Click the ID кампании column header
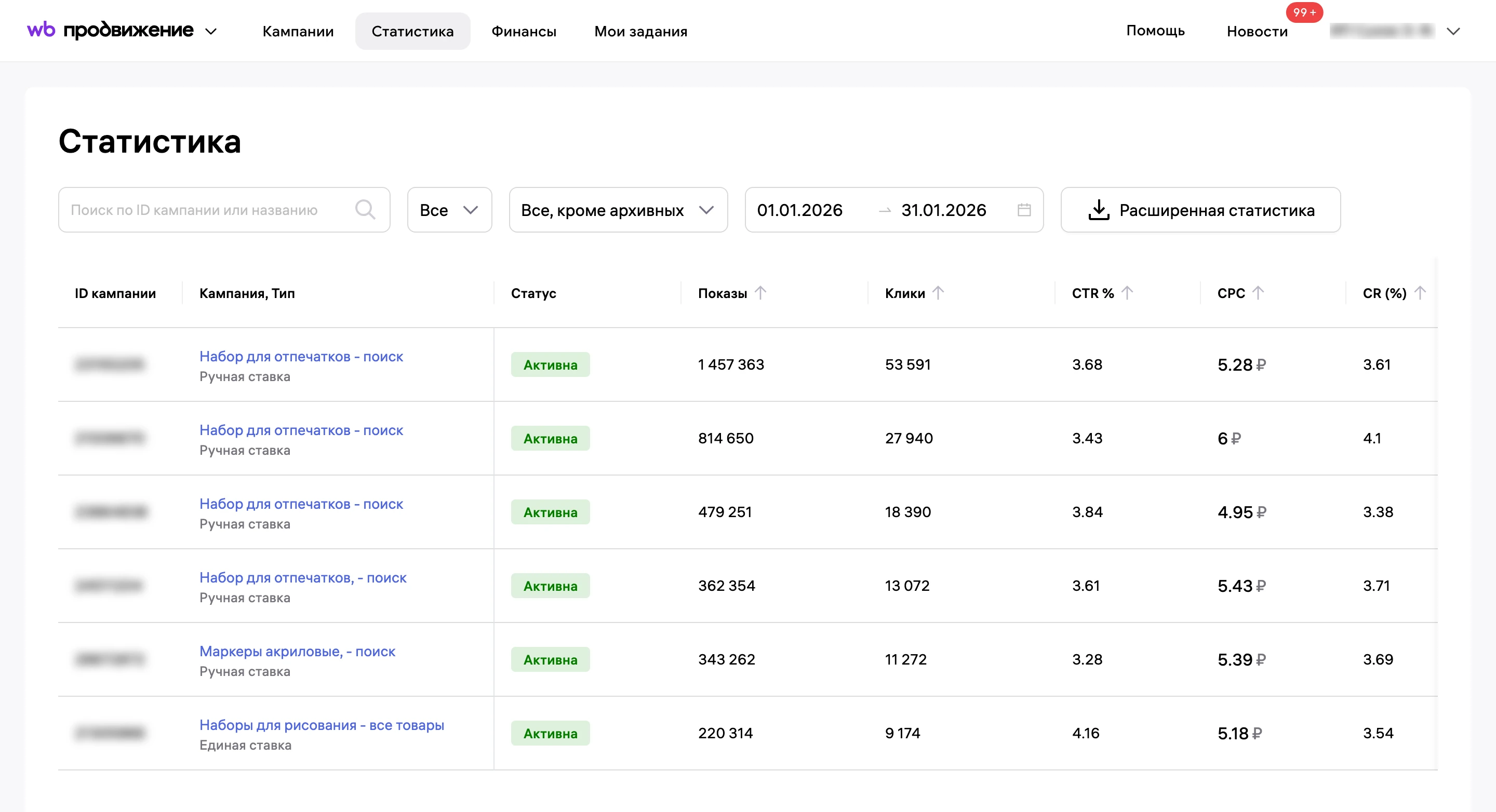Screen dimensions: 1496x812 115,293
